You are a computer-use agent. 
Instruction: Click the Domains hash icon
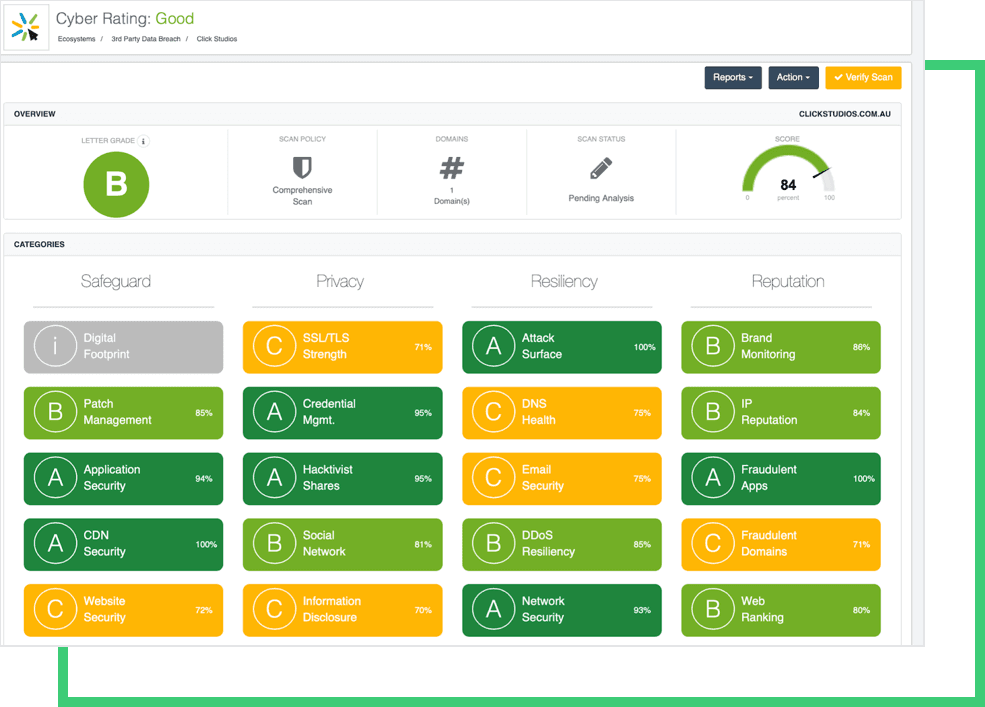click(452, 168)
